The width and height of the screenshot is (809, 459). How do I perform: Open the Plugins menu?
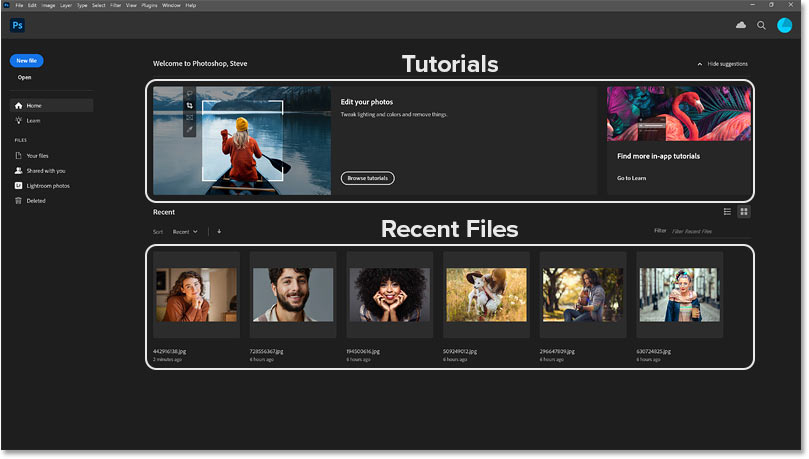click(149, 5)
